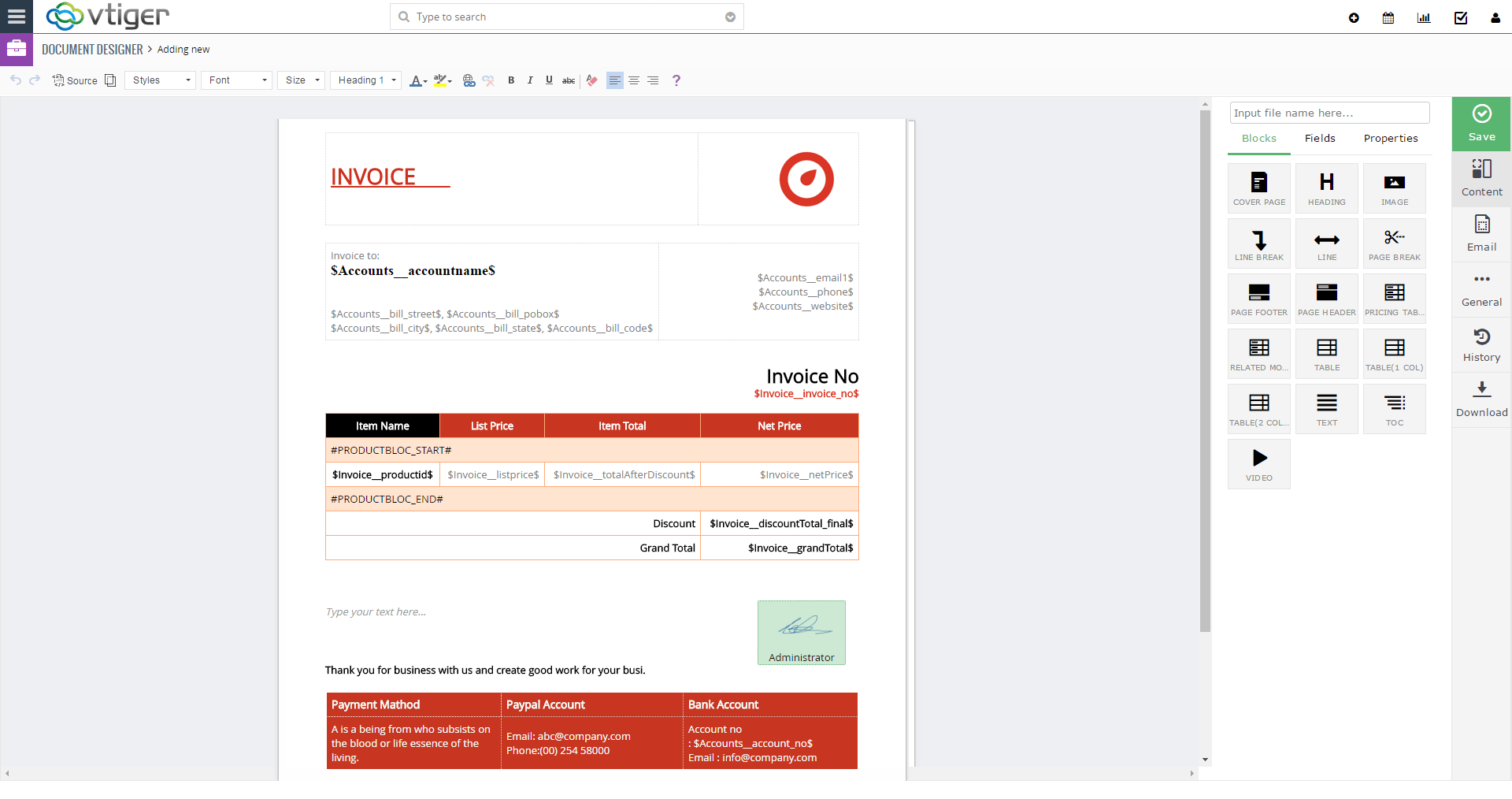The height and width of the screenshot is (799, 1512).
Task: Add an Image block to the document
Action: click(x=1394, y=188)
